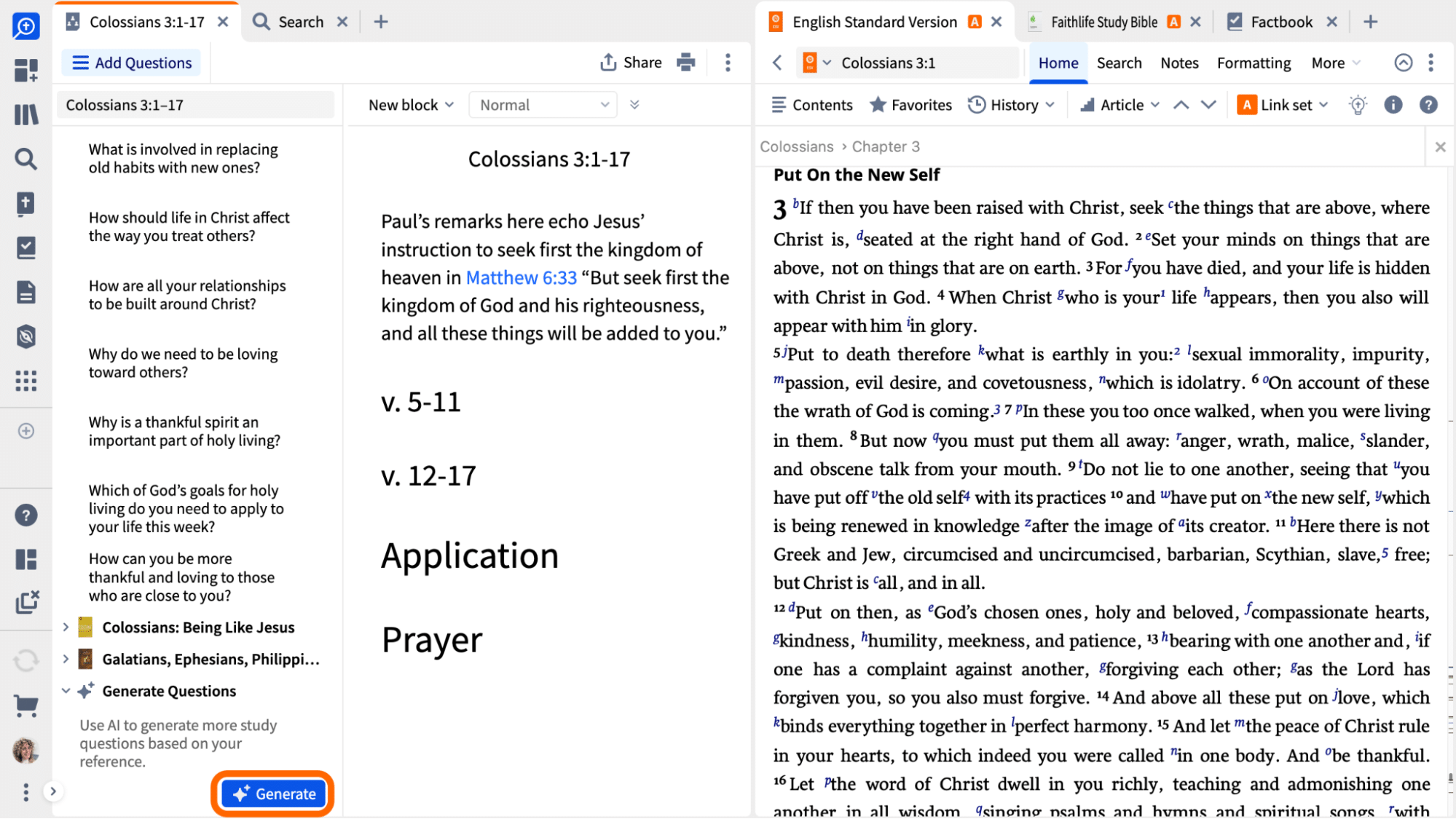Click the Chapter 3 breadcrumb
The image size is (1456, 819).
point(886,146)
